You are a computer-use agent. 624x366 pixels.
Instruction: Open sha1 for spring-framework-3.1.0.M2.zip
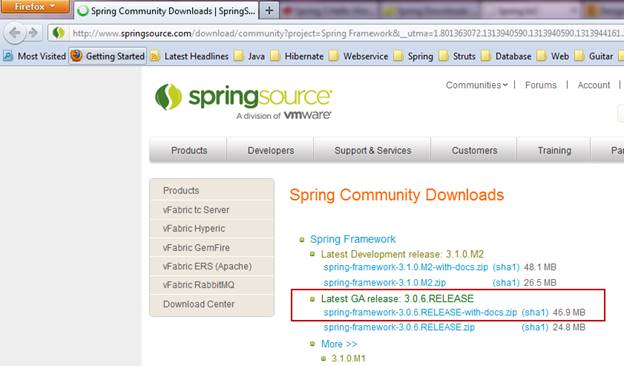[506, 282]
